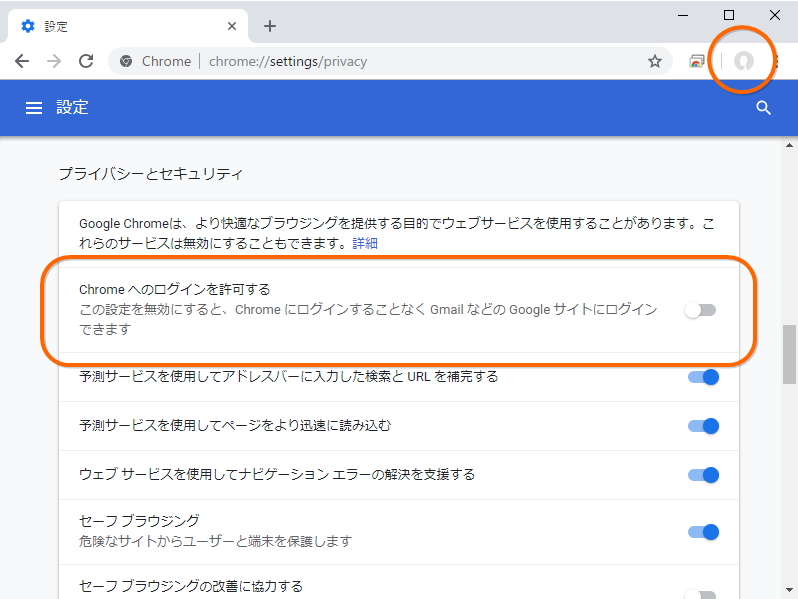Turn off the navigation error resolution toggle
The image size is (798, 599).
[703, 475]
